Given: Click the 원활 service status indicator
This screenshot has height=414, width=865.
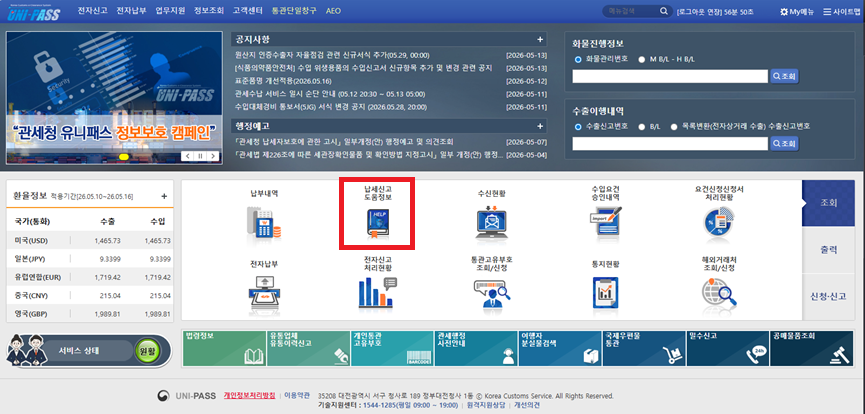Looking at the screenshot, I should pos(148,351).
